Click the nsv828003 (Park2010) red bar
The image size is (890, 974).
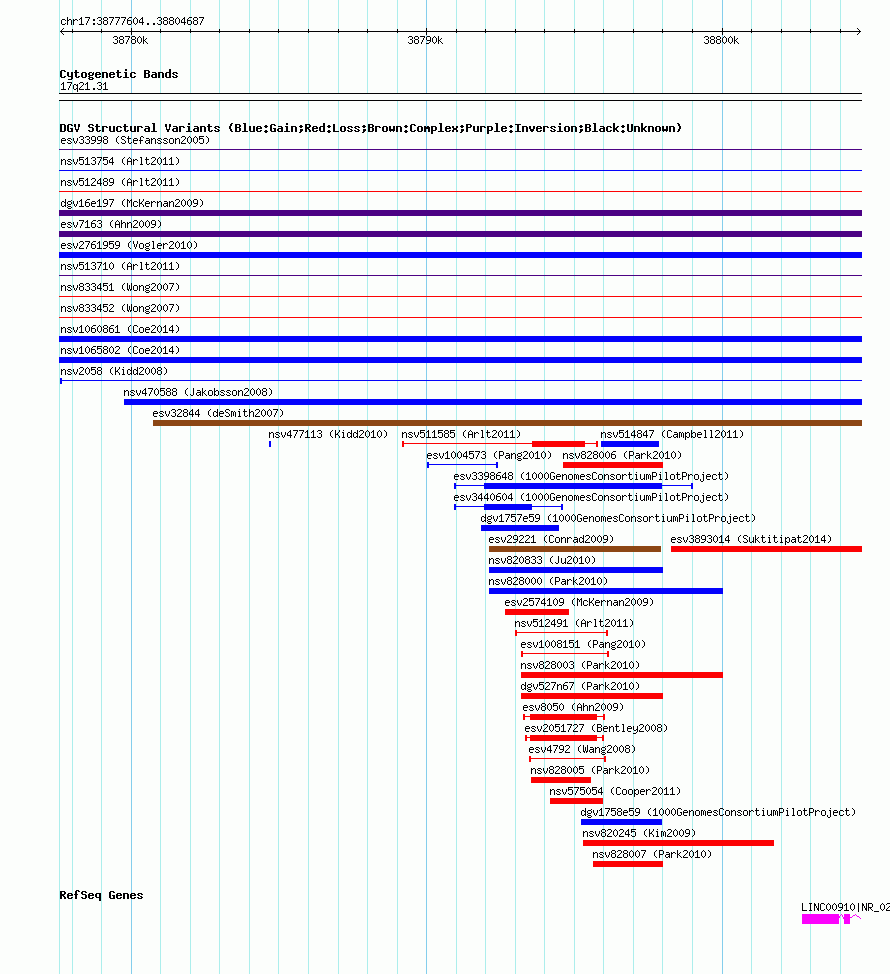622,675
